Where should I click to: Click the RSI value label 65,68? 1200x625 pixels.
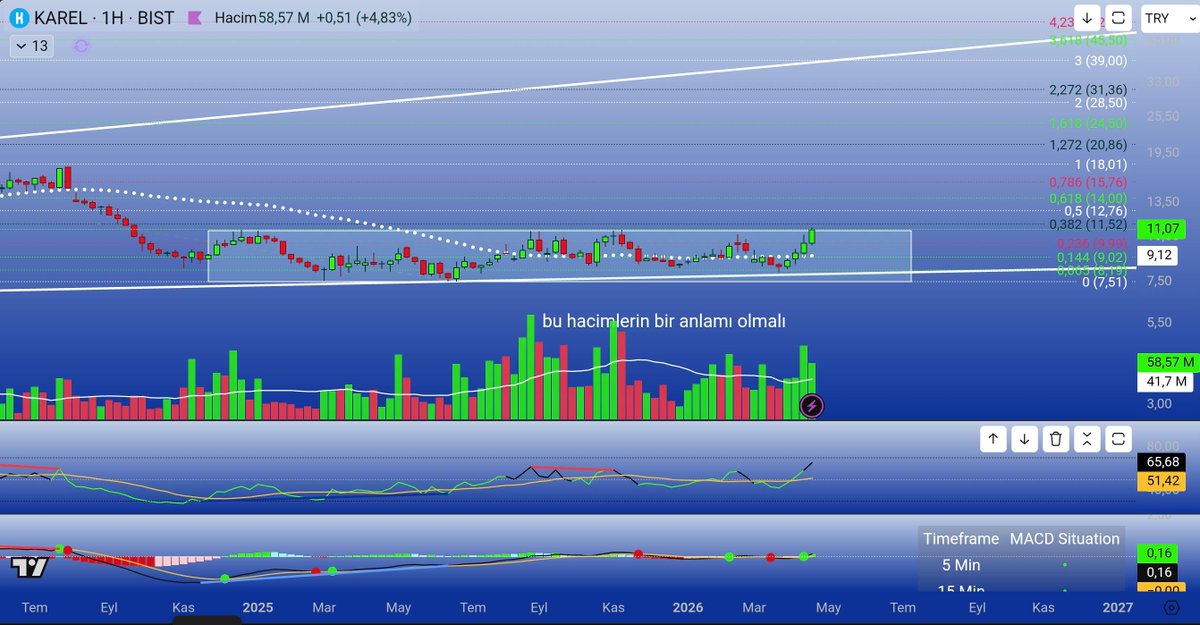[1161, 463]
